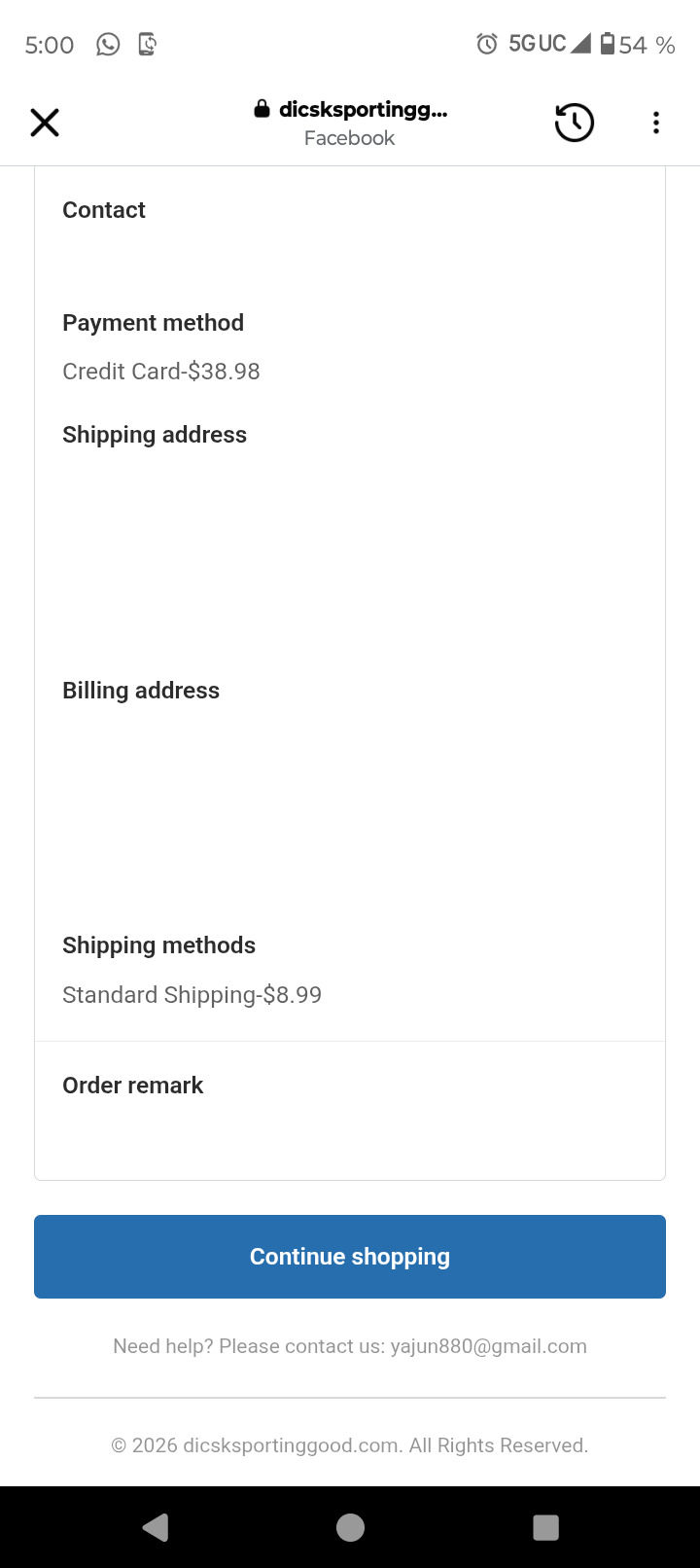
Task: Tap the dicsksportingg... URL title
Action: (363, 110)
